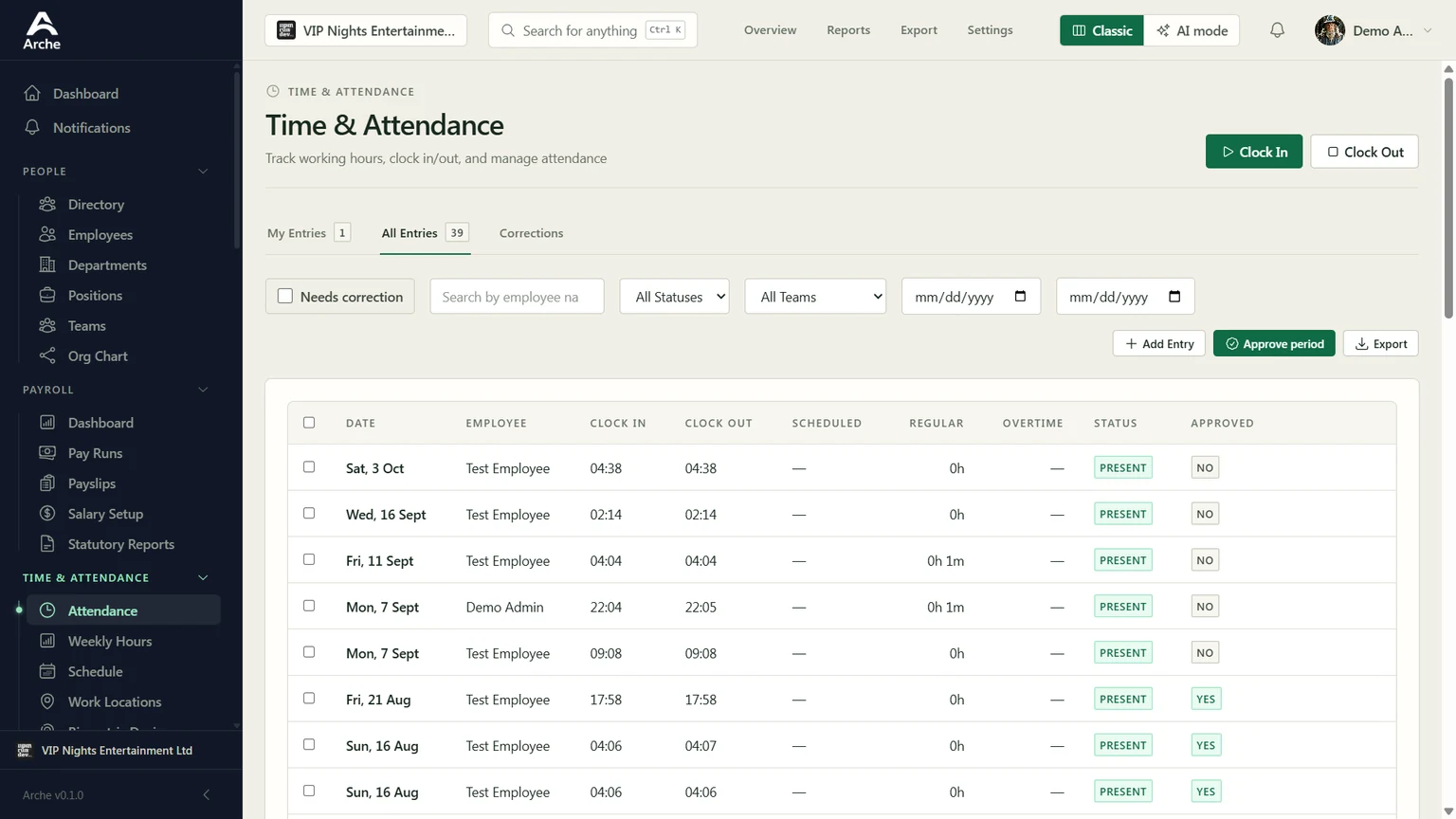Collapse the PAYROLL sidebar section chevron
1456x819 pixels.
[x=203, y=390]
